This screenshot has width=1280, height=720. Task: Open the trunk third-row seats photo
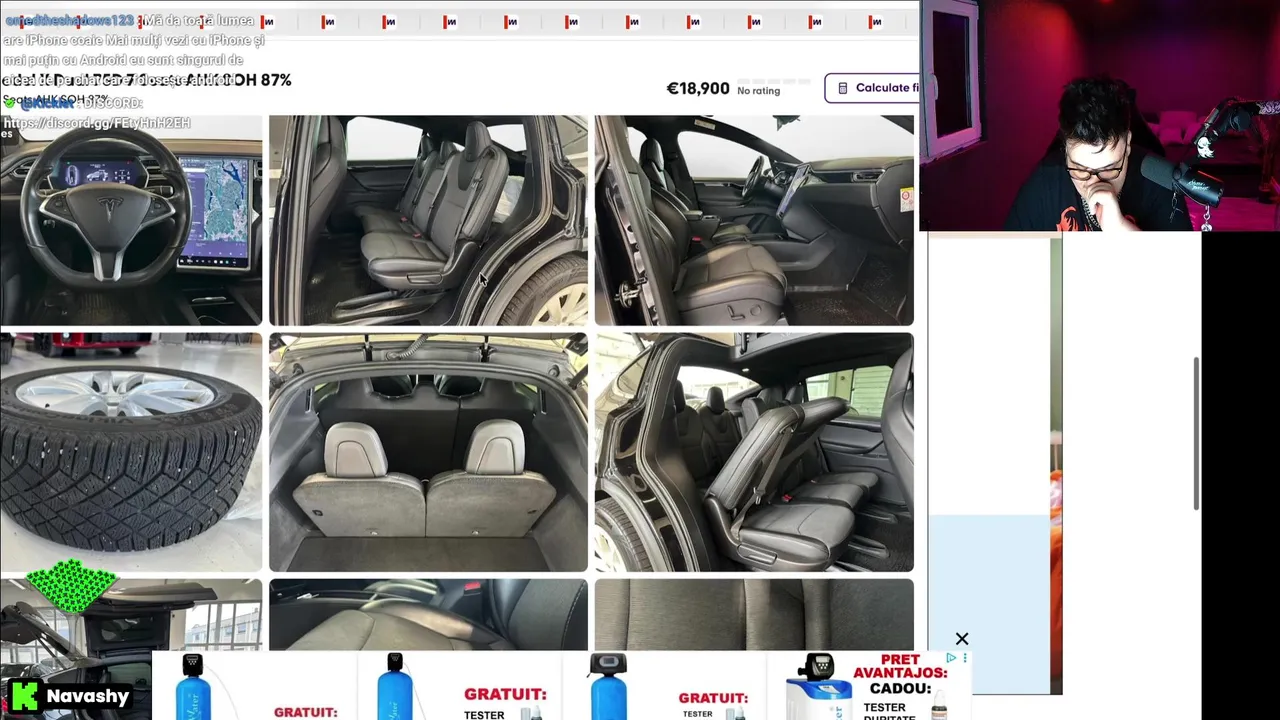pos(428,452)
